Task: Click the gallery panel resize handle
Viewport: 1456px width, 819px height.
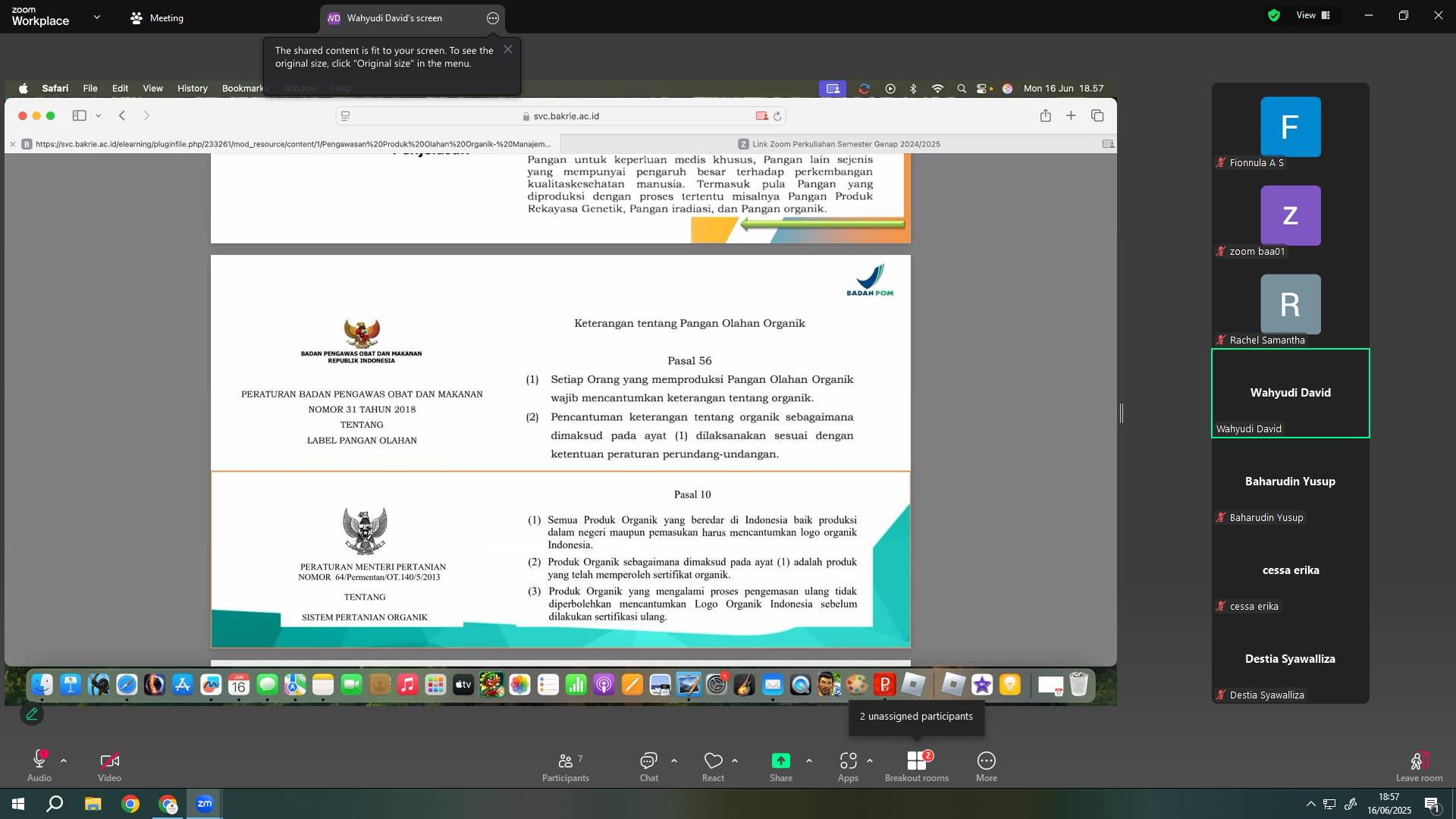Action: 1122,413
